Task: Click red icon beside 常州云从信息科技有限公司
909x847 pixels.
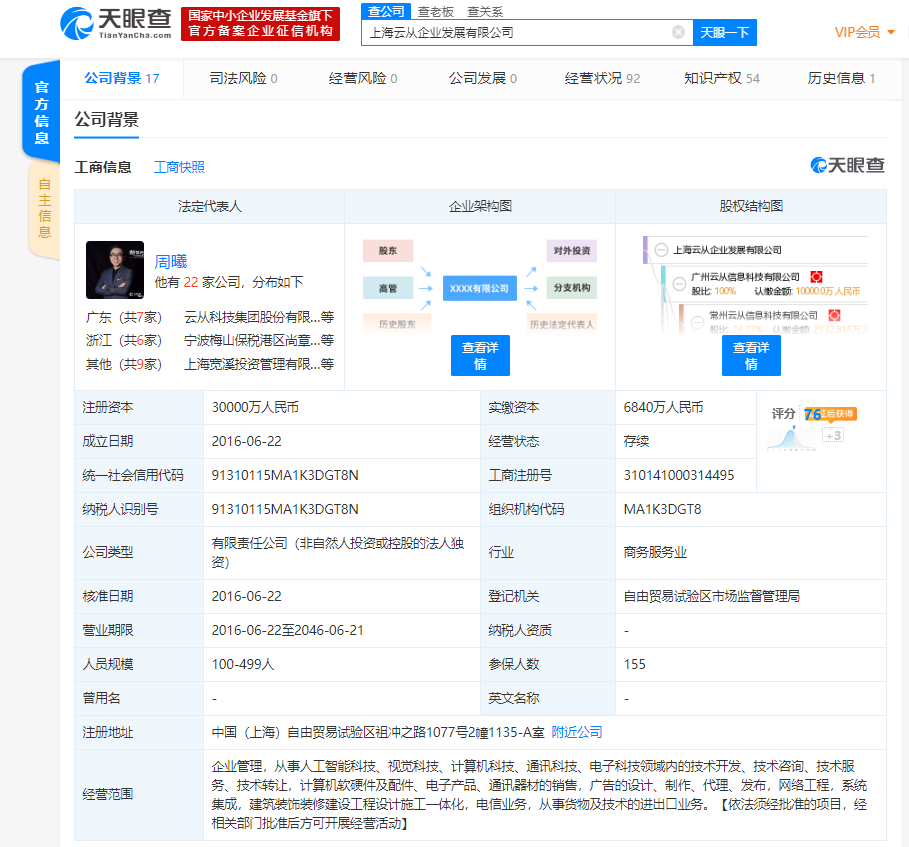Action: pos(834,315)
